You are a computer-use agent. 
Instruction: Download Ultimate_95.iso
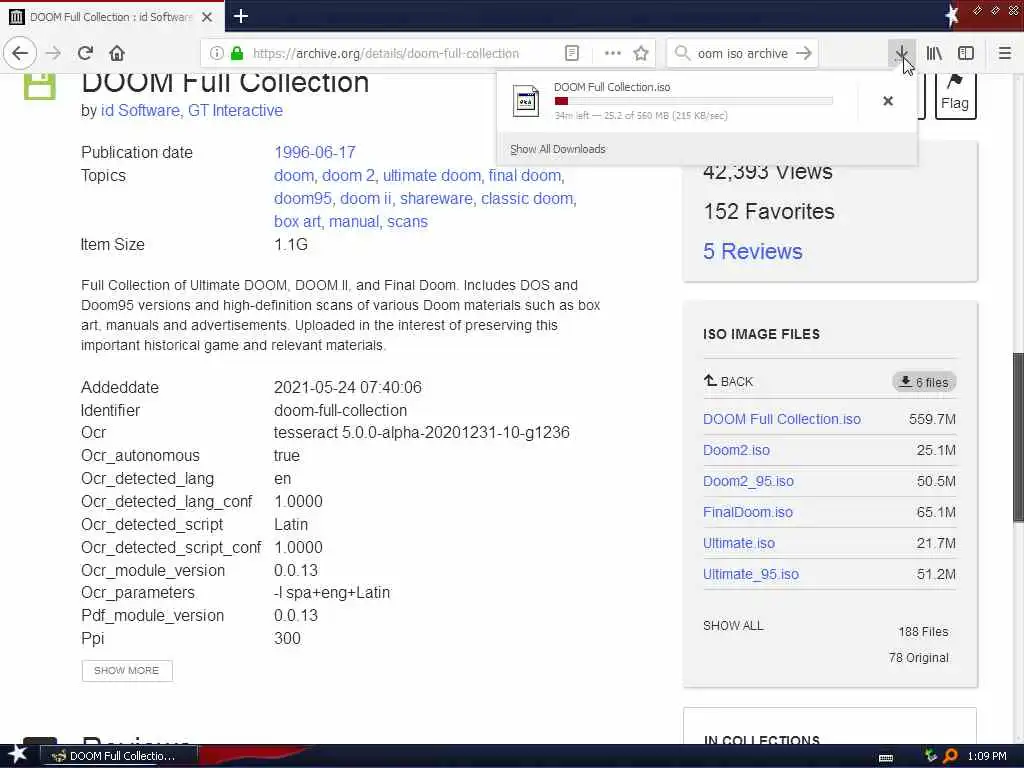pos(750,574)
